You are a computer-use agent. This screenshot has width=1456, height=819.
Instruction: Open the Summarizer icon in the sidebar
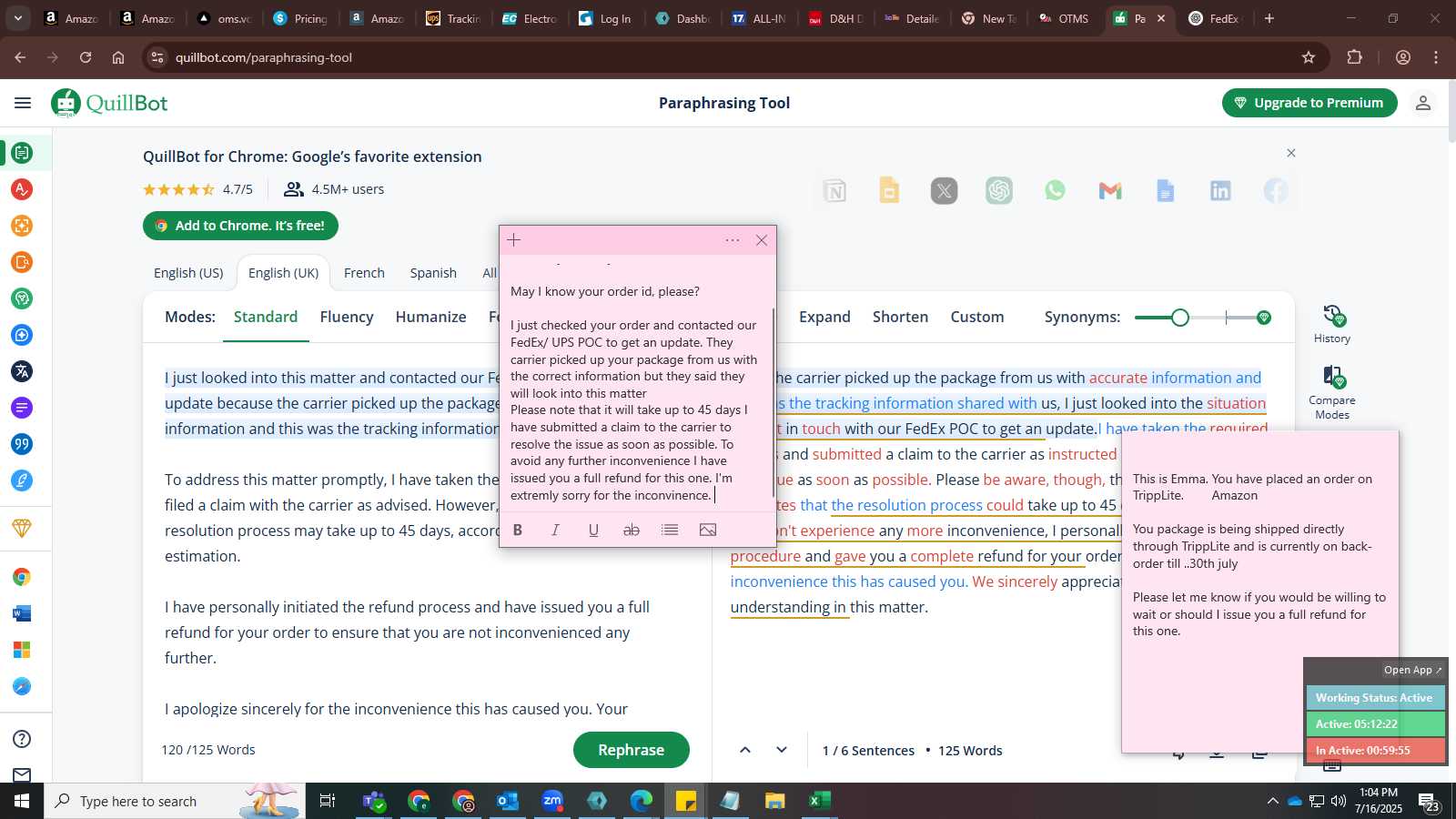pos(22,408)
